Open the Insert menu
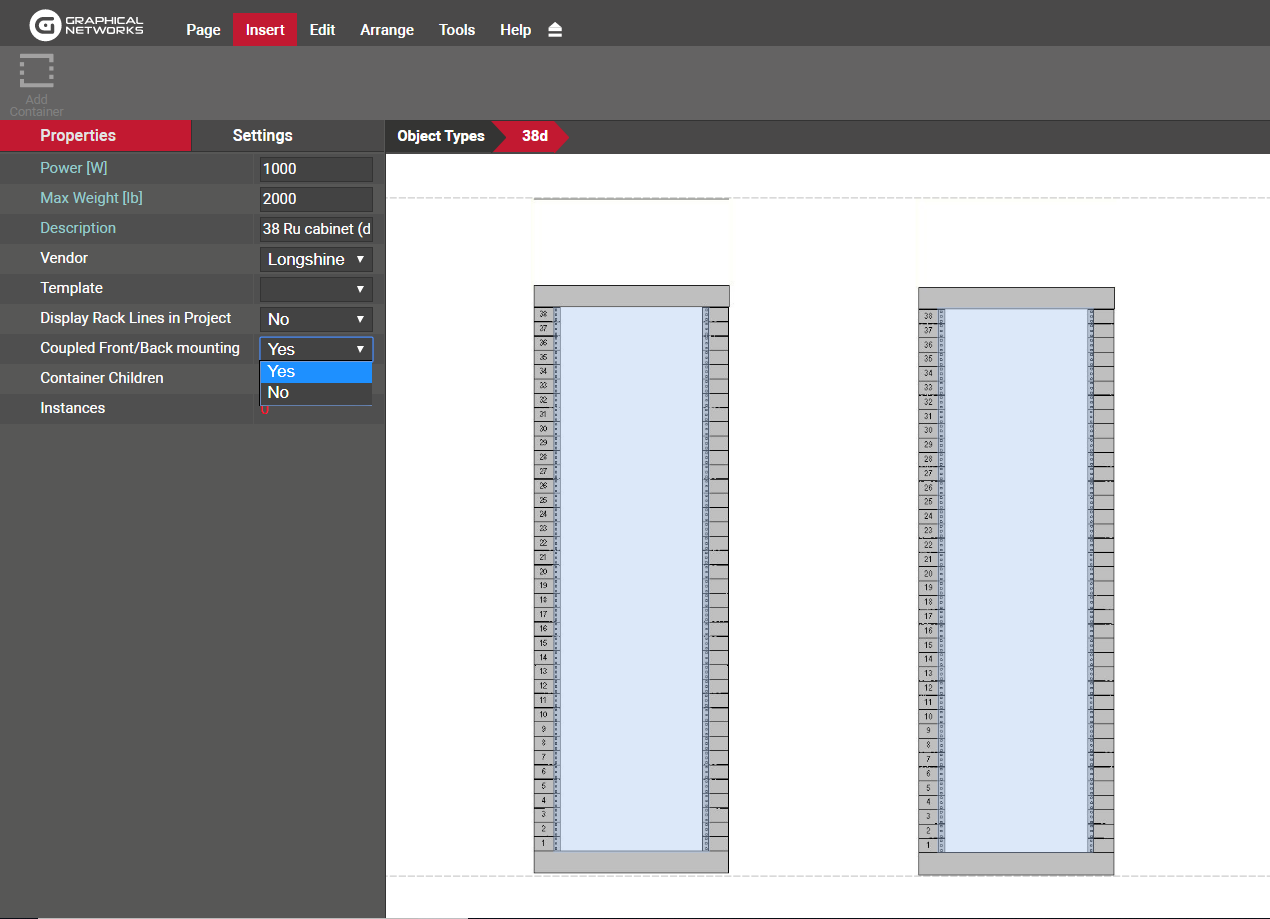The height and width of the screenshot is (919, 1270). tap(265, 30)
